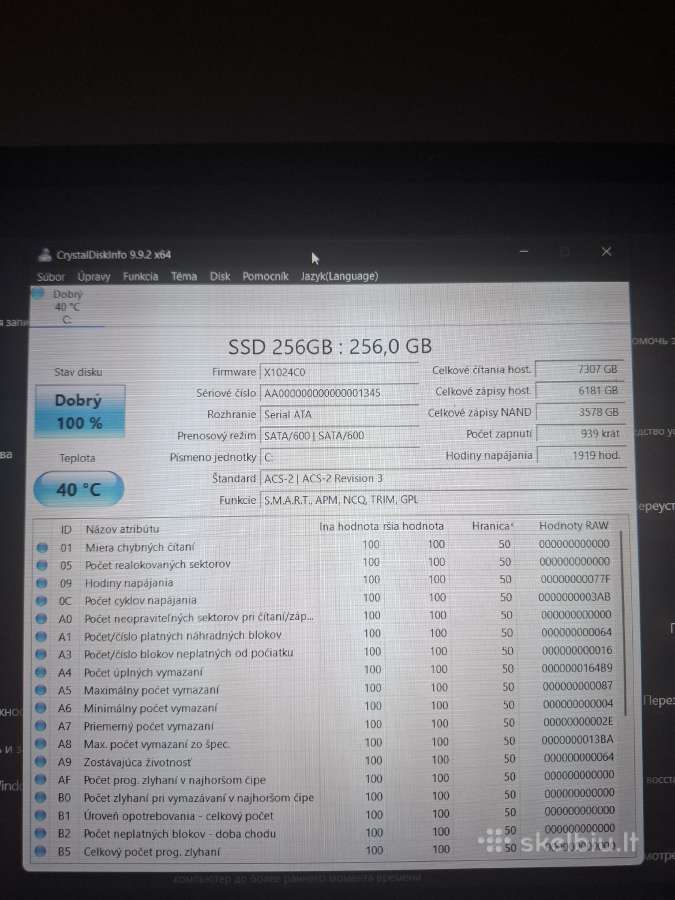
Task: Click status circle icon for attribute A5
Action: click(x=41, y=690)
